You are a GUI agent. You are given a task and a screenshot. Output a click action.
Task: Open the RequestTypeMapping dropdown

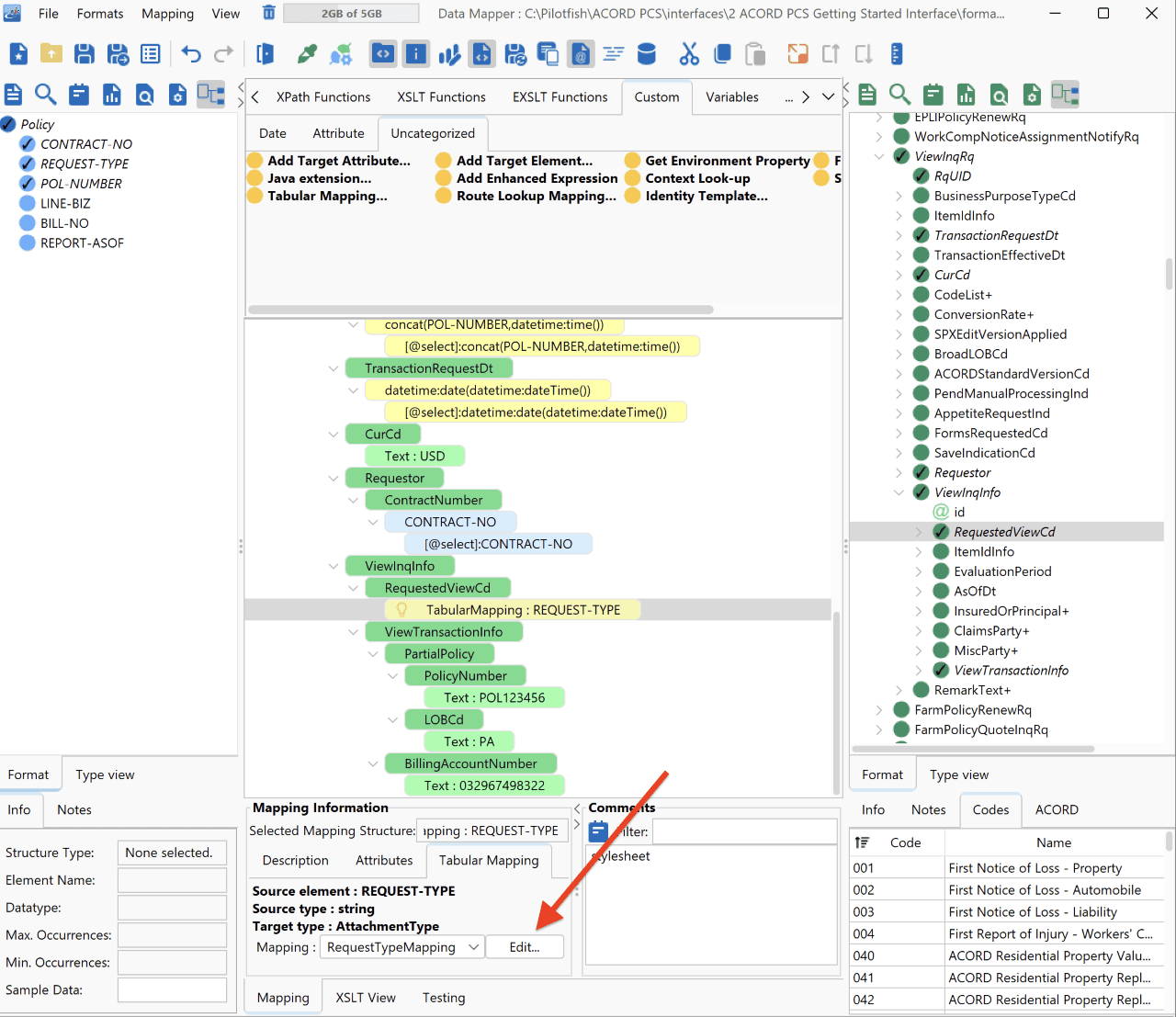(402, 947)
